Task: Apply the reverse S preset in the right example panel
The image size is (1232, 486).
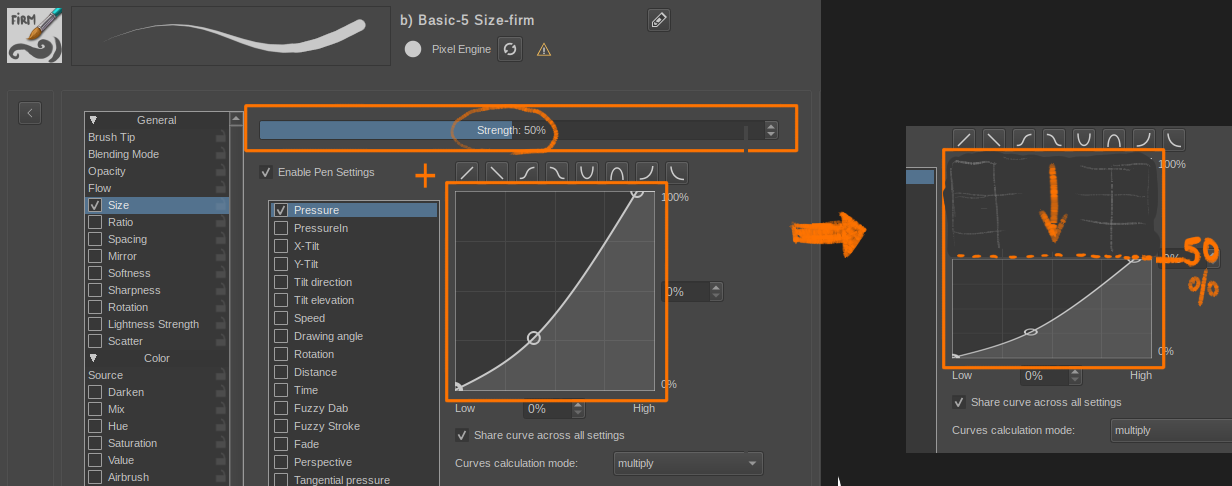Action: (1054, 138)
